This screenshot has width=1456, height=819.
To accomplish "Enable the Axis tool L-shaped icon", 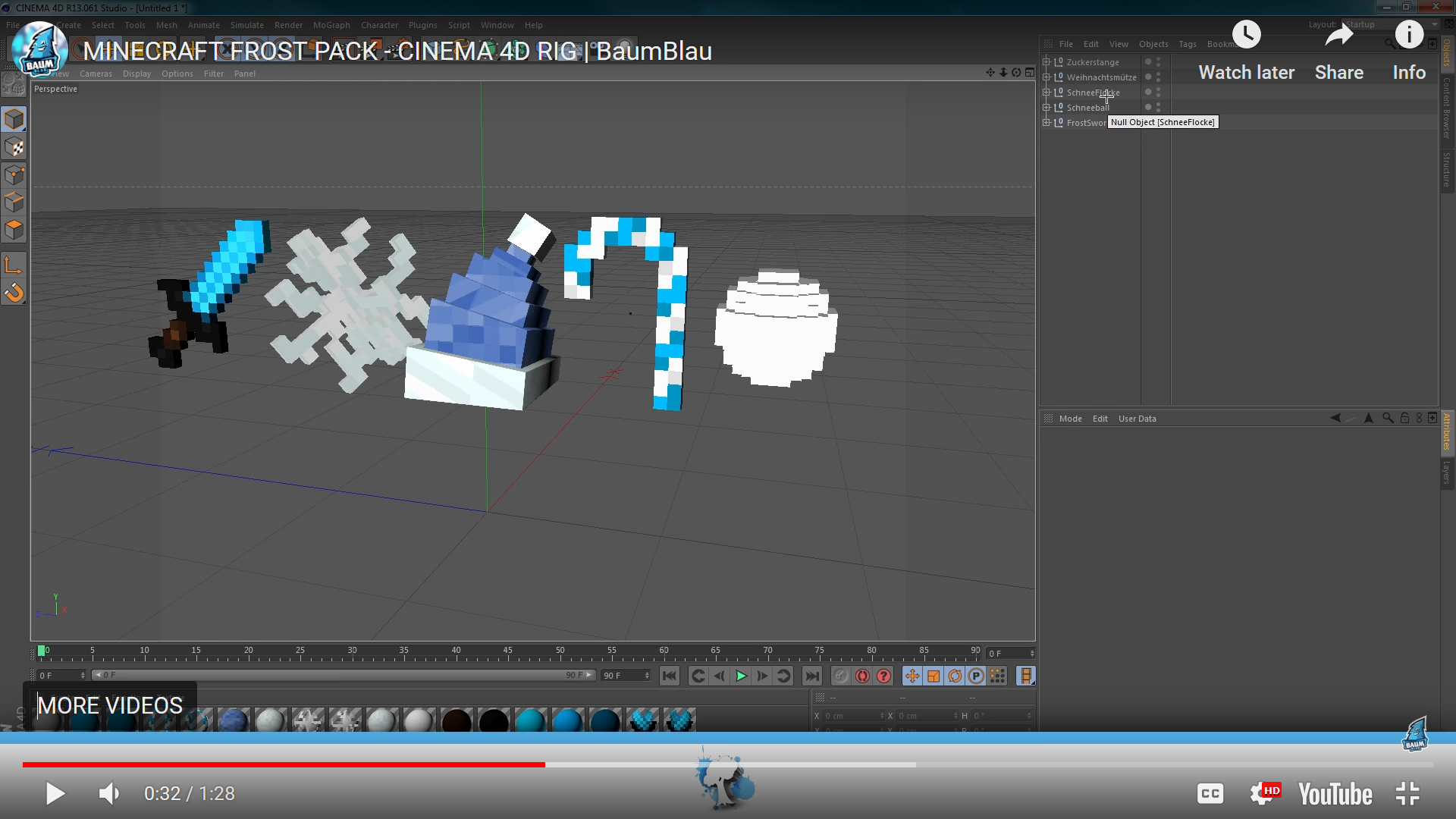I will pyautogui.click(x=14, y=265).
